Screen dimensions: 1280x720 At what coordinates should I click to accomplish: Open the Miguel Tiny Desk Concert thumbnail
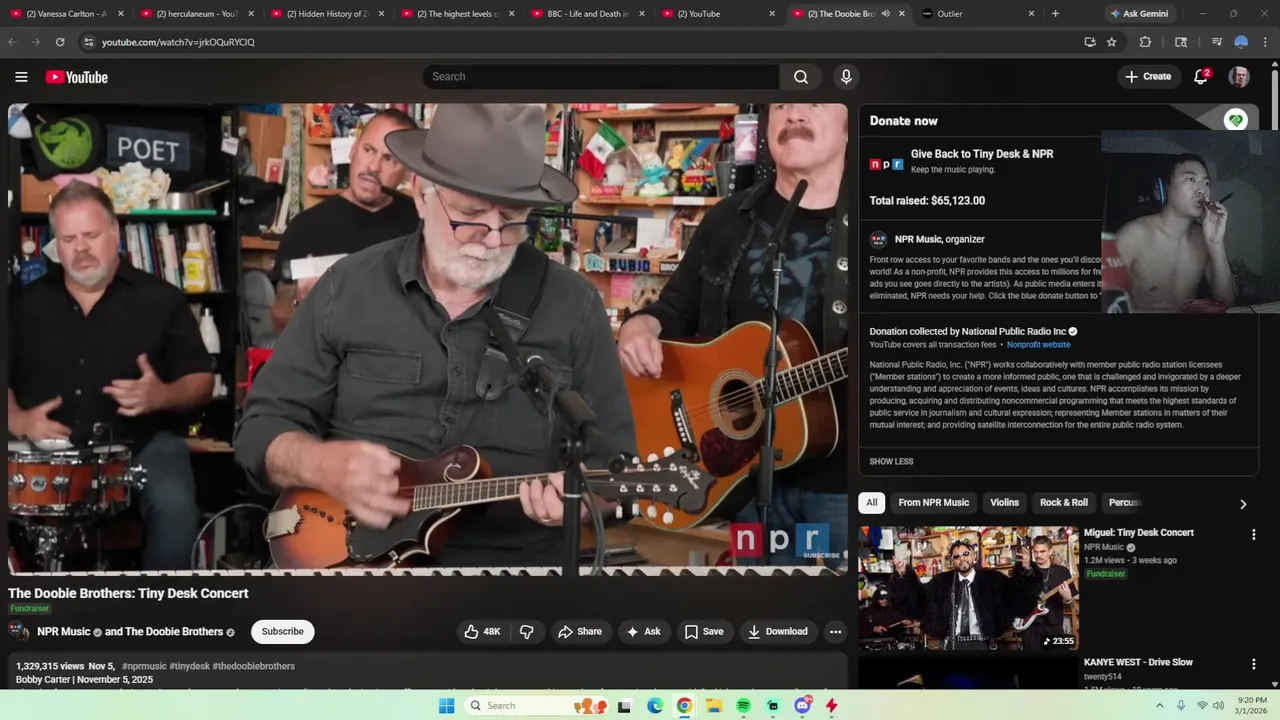pyautogui.click(x=968, y=588)
